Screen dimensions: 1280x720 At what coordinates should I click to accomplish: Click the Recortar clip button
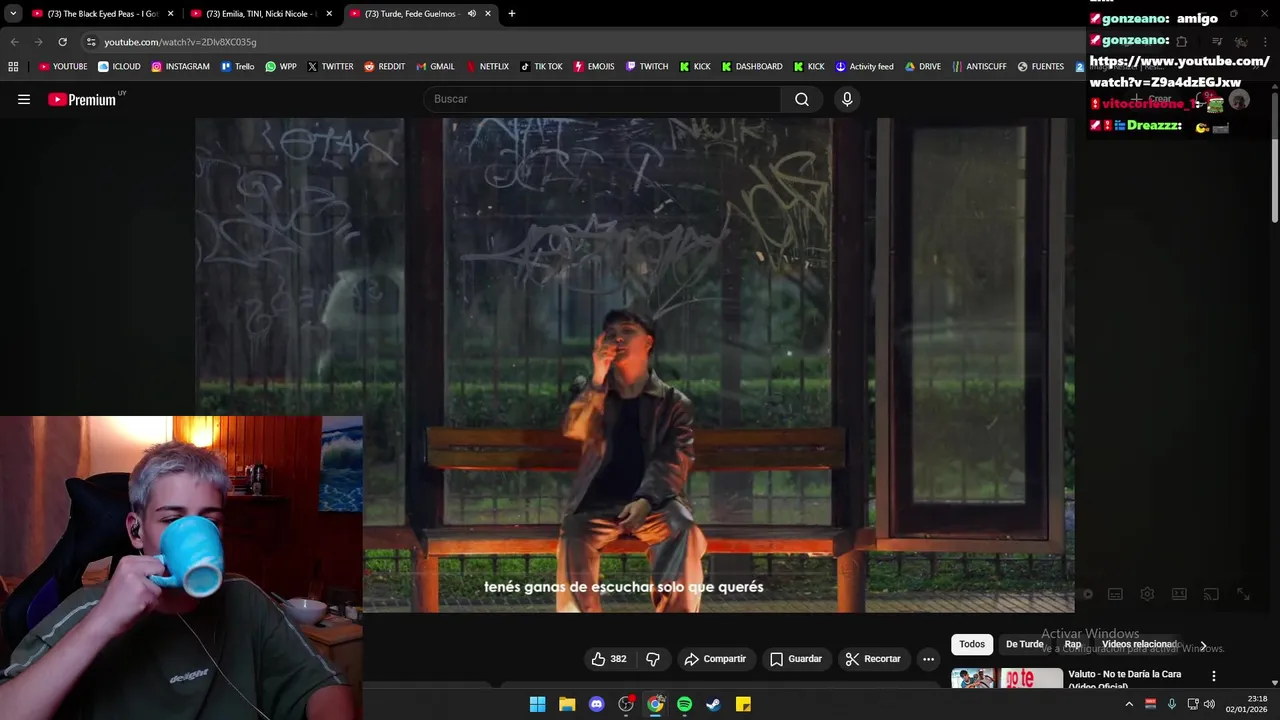pos(873,659)
